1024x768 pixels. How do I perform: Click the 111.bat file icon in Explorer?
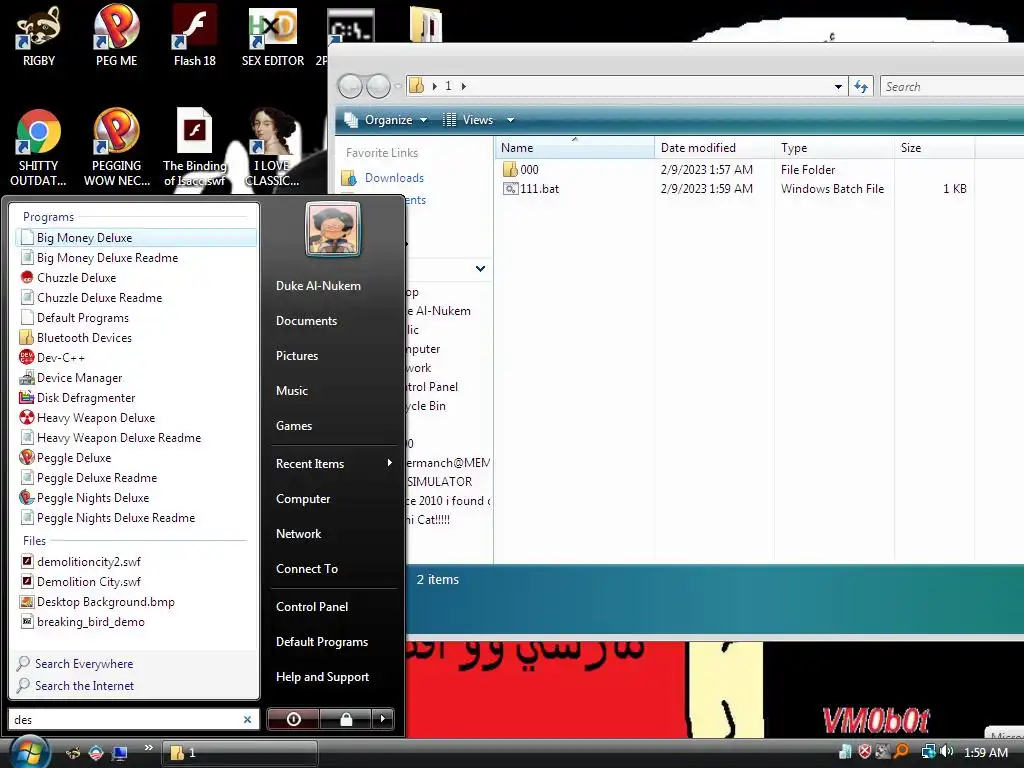tap(511, 189)
